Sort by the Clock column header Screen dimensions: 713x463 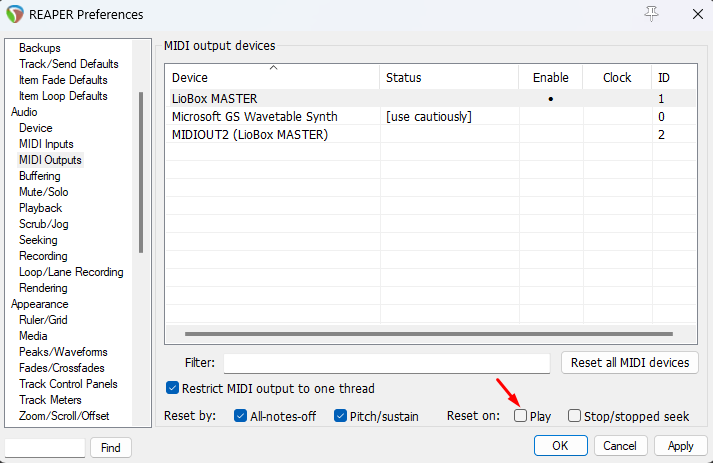[x=617, y=77]
